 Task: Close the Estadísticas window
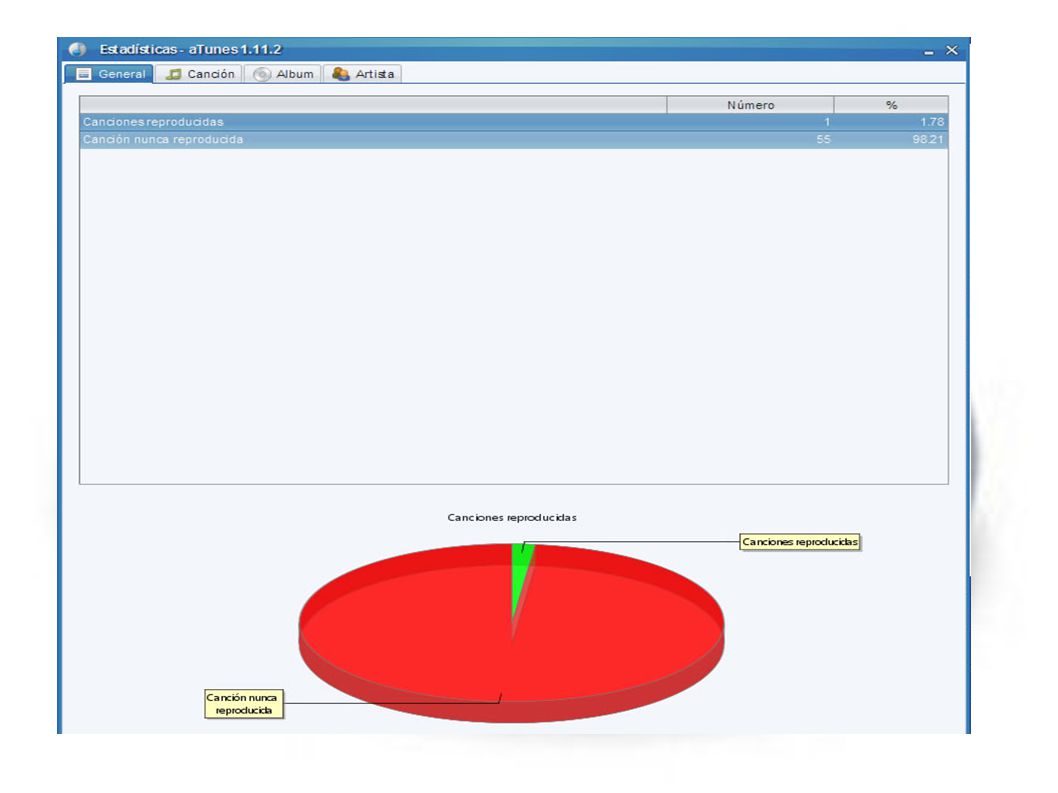coord(951,50)
